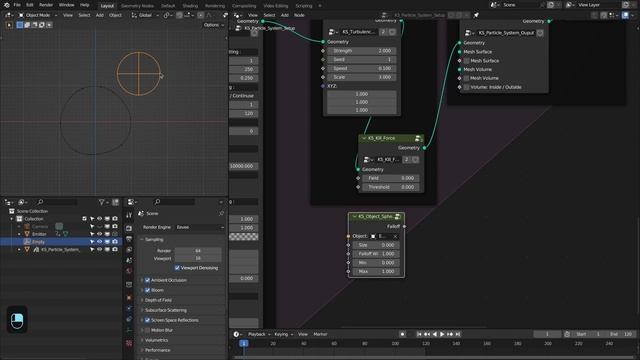Hide Emitter object eye toggle
The image size is (640, 360).
pos(99,234)
